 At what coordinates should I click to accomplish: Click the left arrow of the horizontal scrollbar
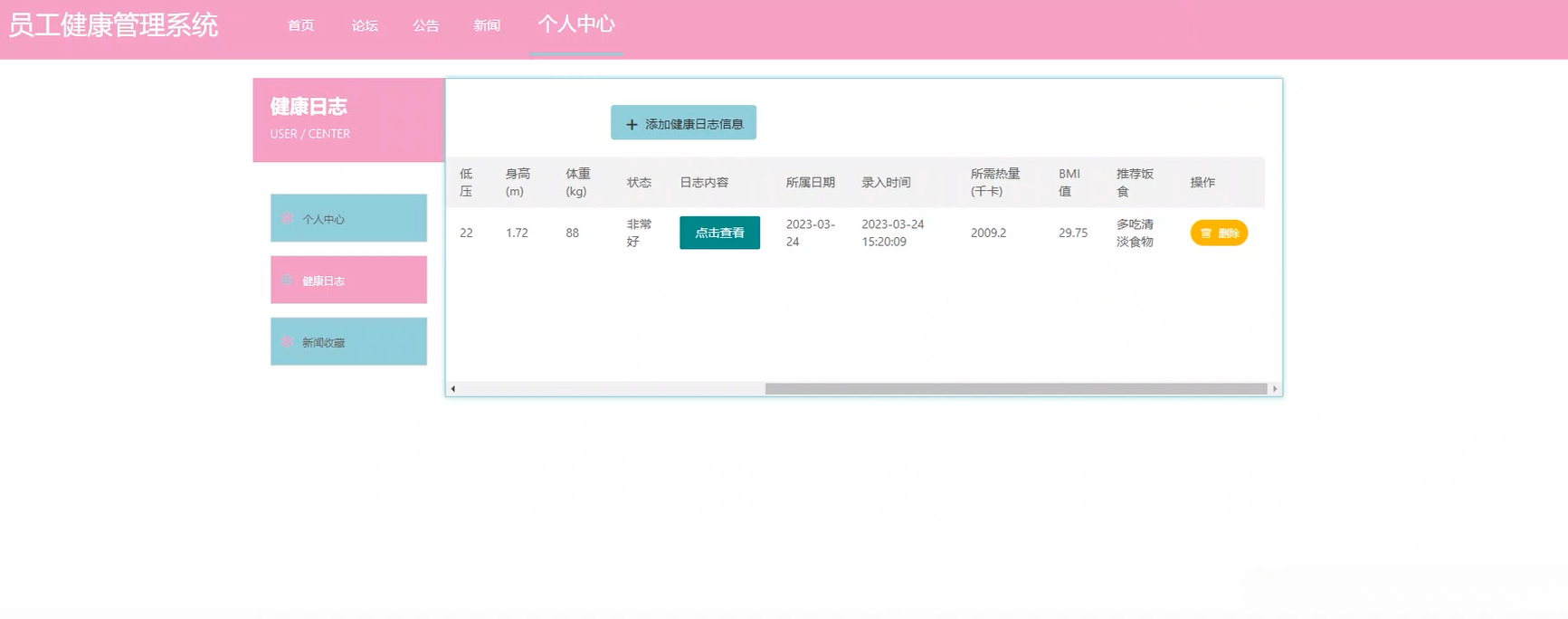click(x=452, y=389)
